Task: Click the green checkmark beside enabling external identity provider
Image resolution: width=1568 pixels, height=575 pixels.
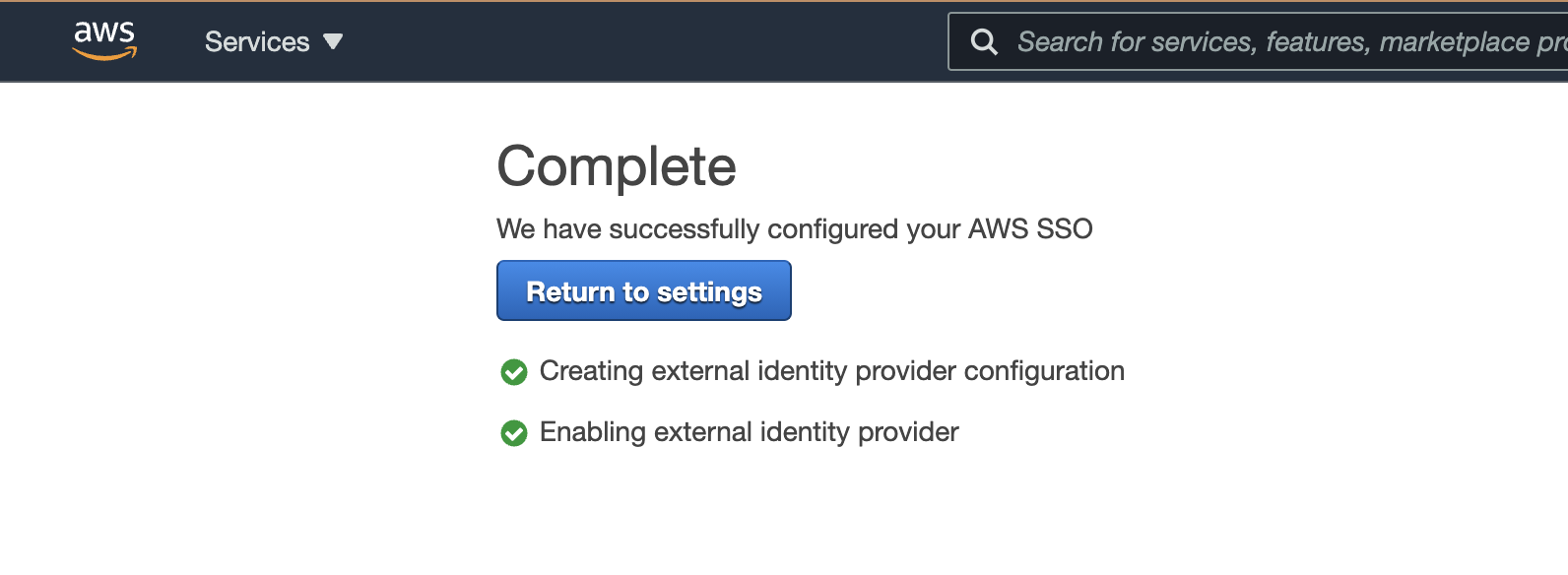Action: click(x=514, y=432)
